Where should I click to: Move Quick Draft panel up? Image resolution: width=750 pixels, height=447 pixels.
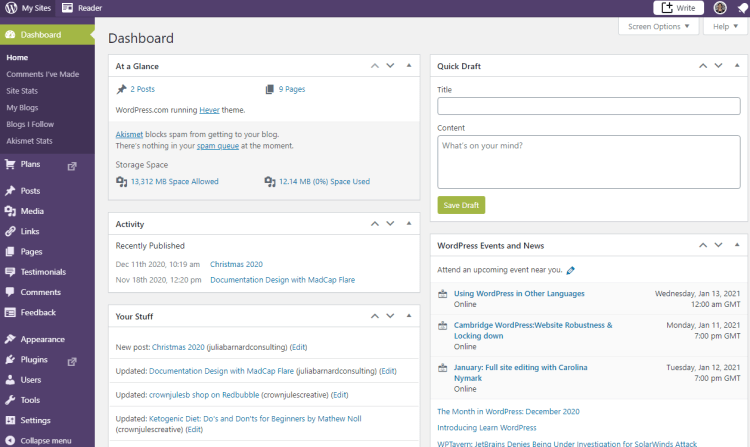point(703,66)
